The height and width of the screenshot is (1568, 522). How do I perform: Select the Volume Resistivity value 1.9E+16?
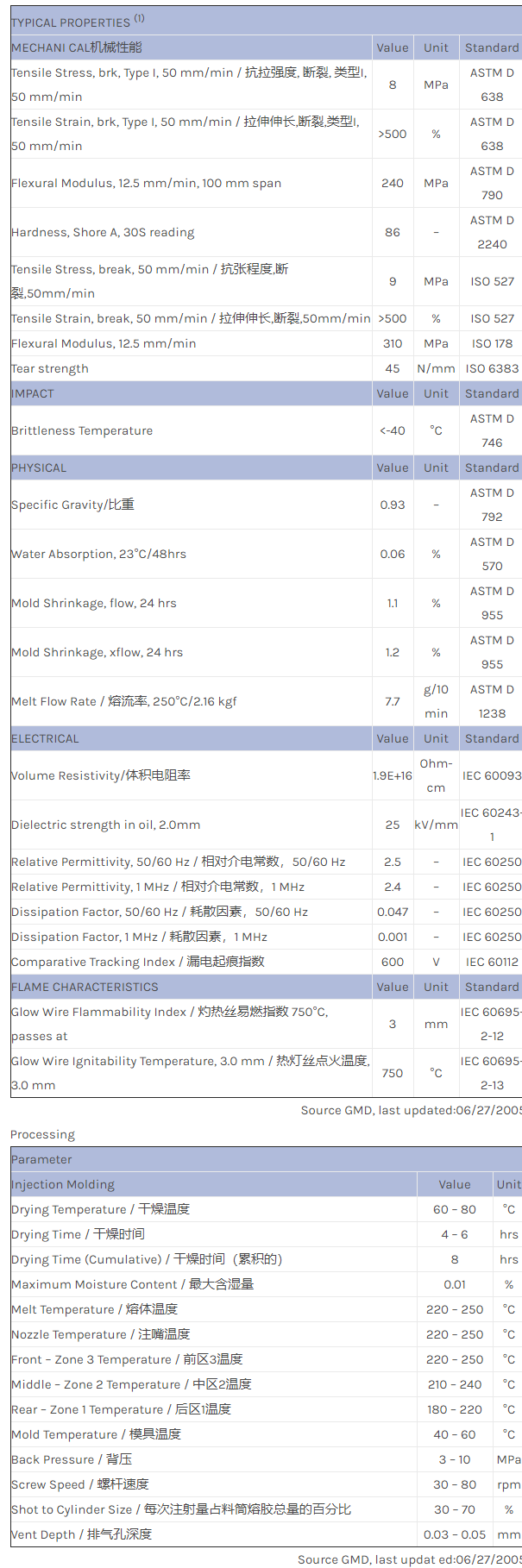click(392, 775)
